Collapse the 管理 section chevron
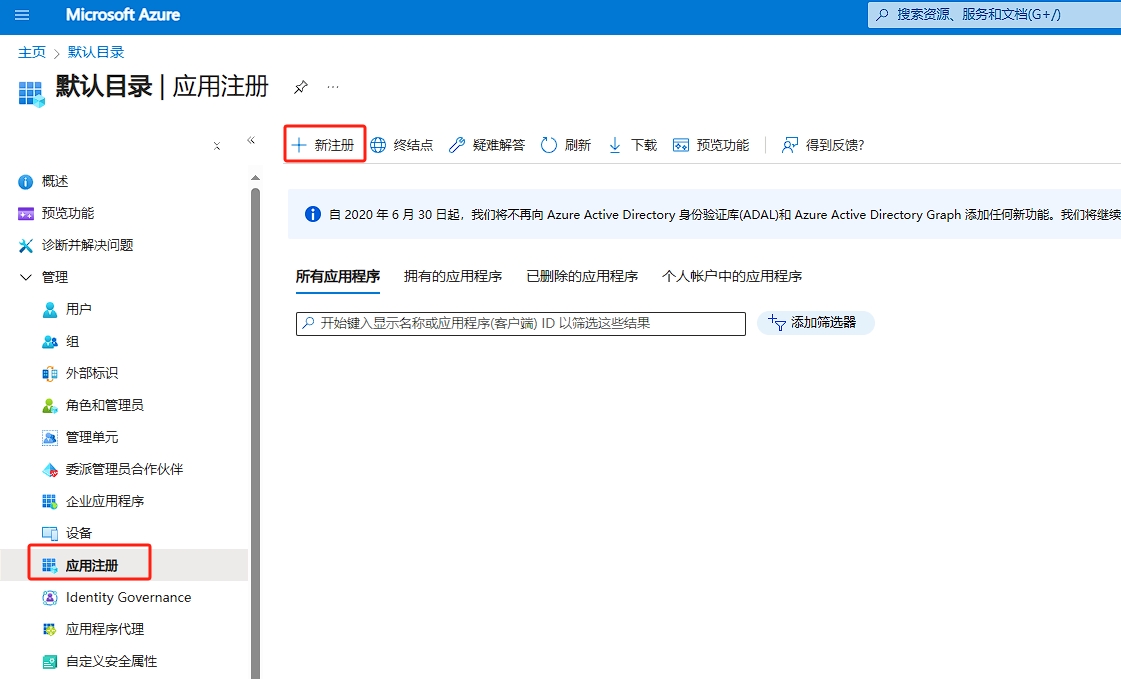 pos(26,277)
